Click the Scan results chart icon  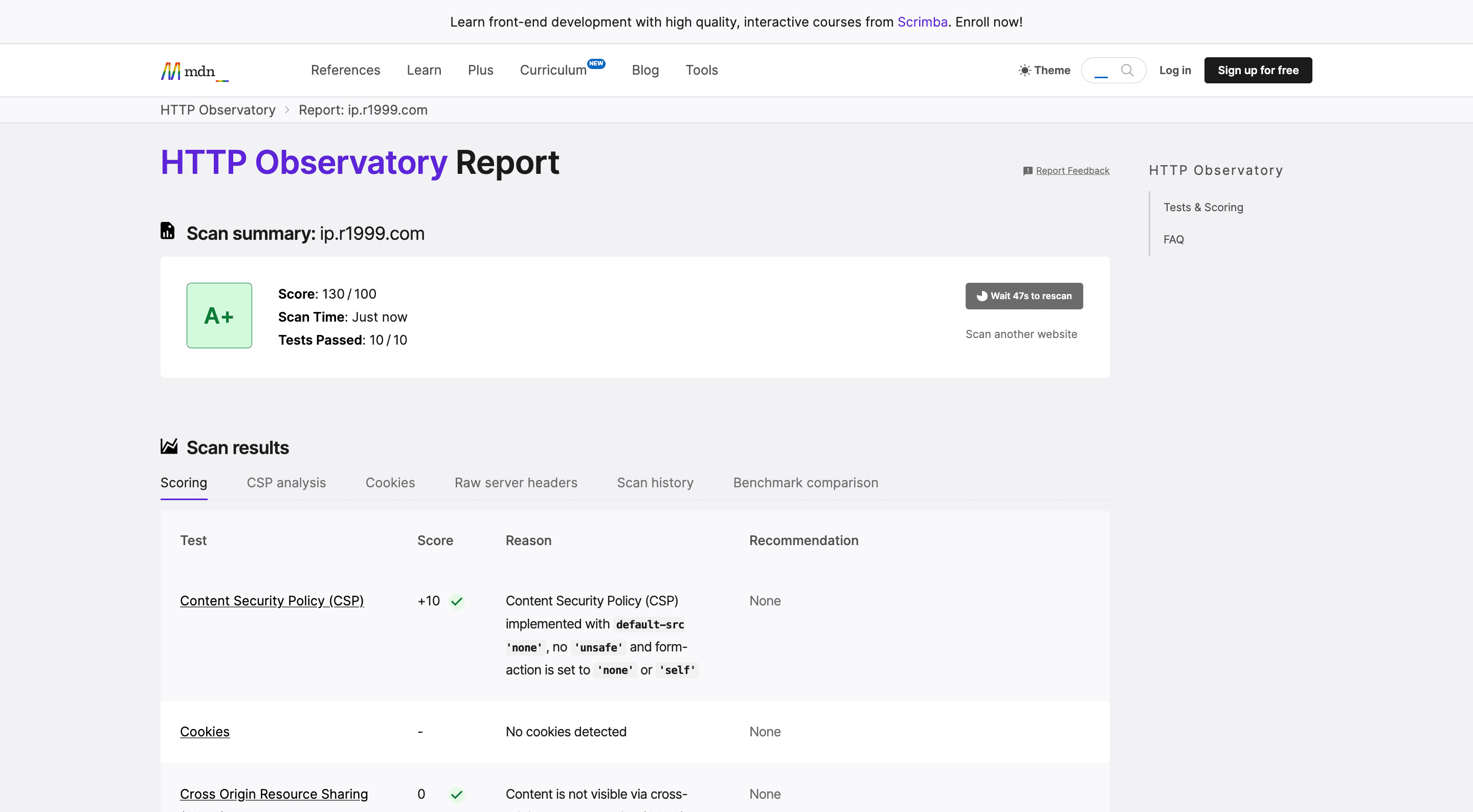(x=169, y=446)
